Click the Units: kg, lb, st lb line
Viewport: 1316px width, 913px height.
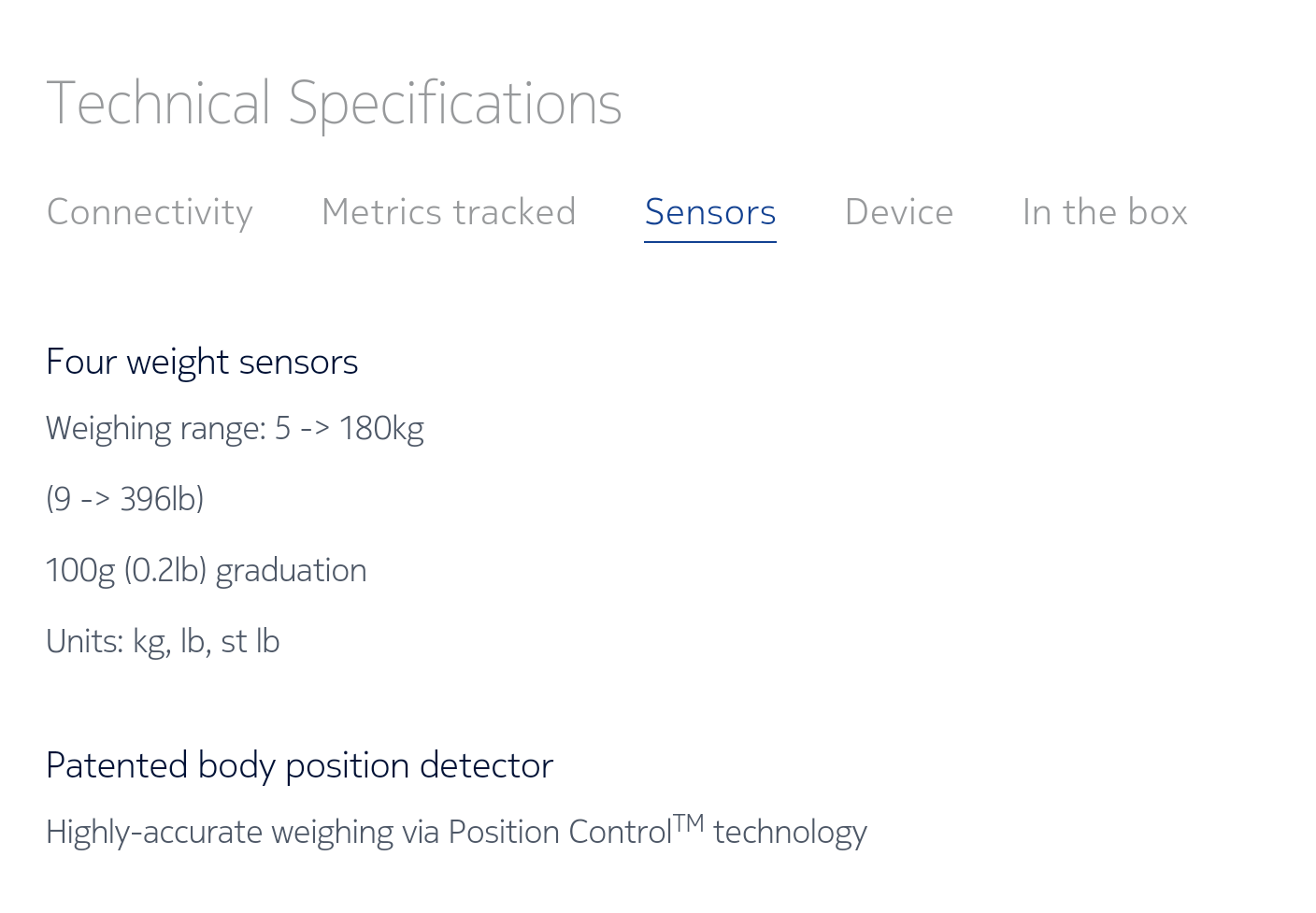coord(163,641)
